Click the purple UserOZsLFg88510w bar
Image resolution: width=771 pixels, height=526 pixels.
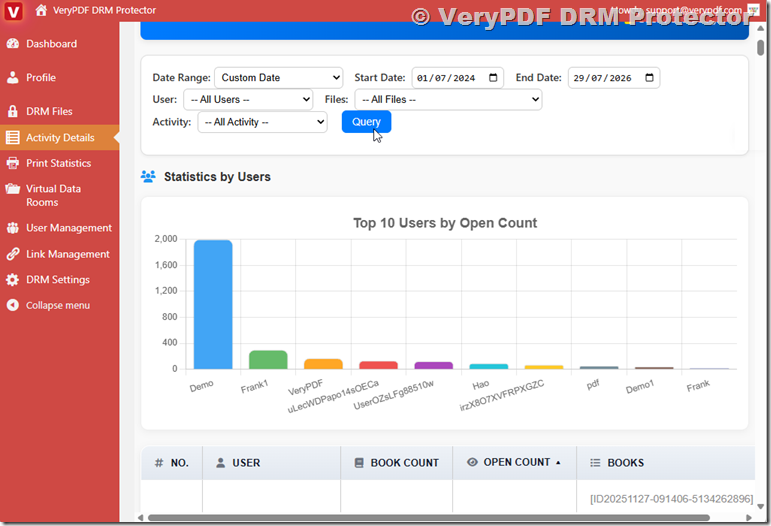[433, 366]
